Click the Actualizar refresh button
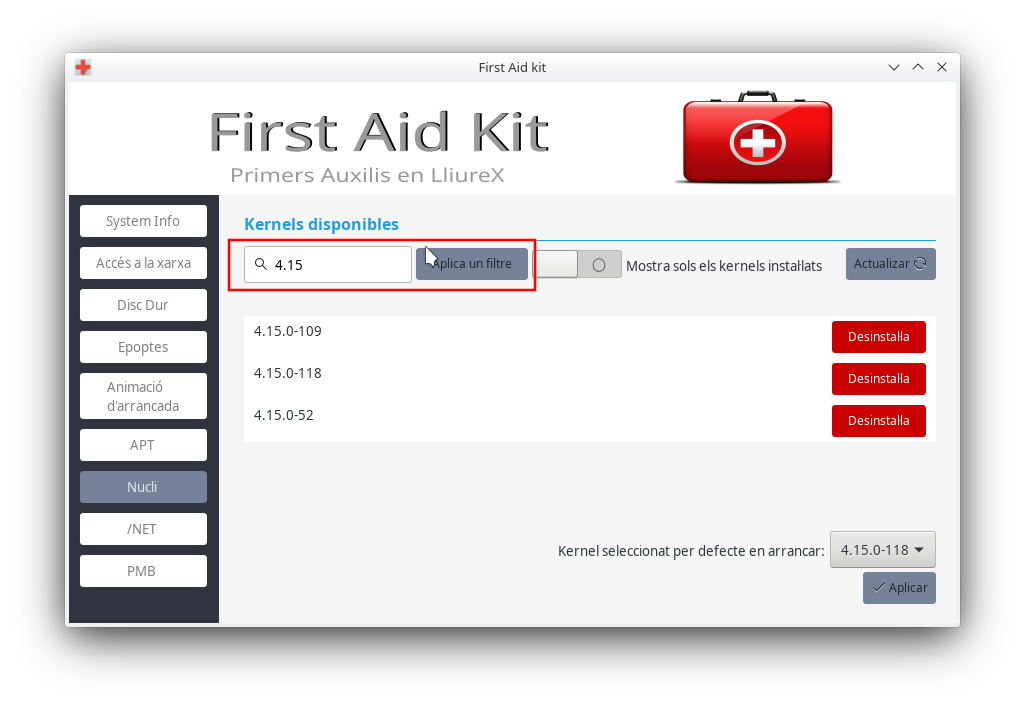The image size is (1025, 704). [890, 264]
